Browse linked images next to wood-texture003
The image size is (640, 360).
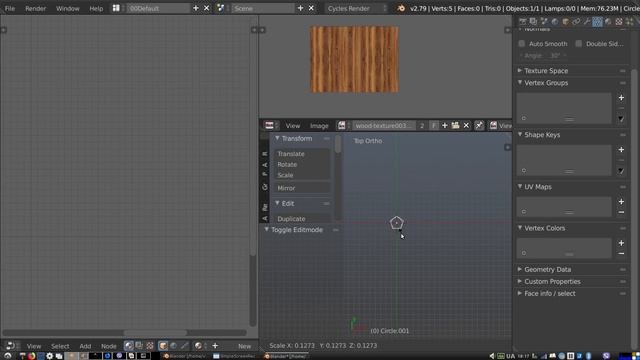(342, 125)
